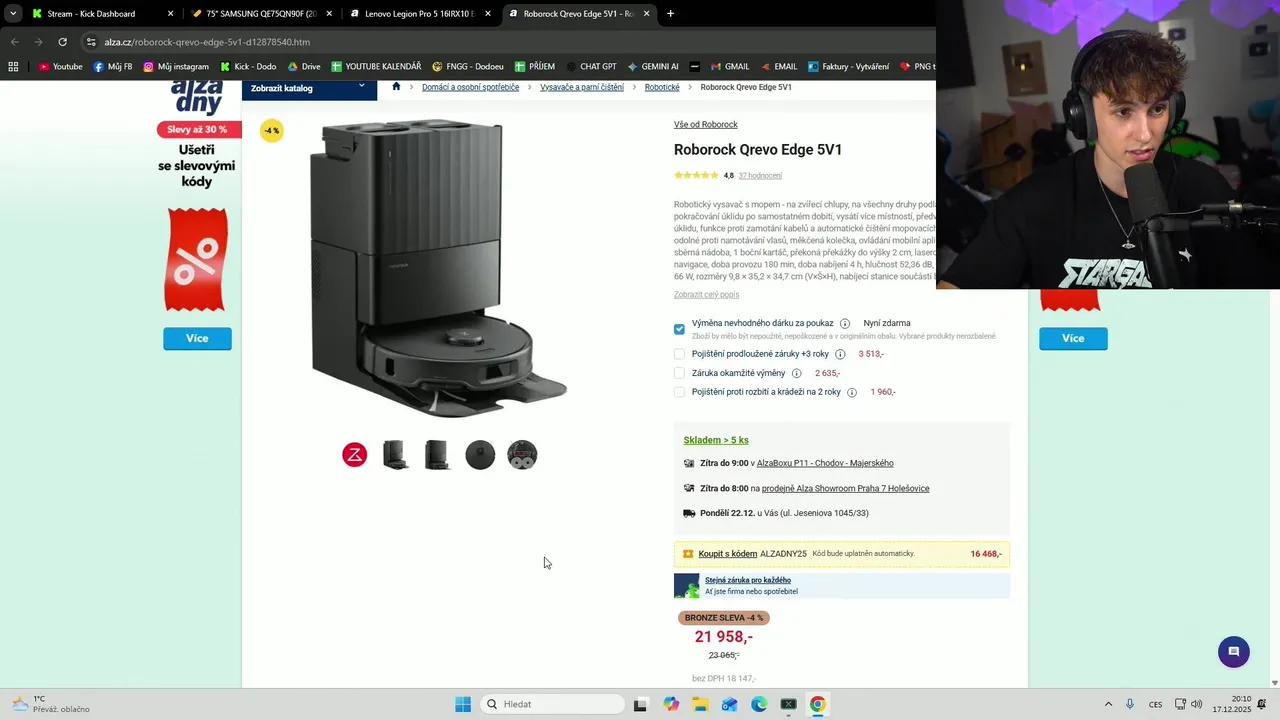Viewport: 1280px width, 720px height.
Task: Open the 37 hodnocení reviews link
Action: (x=760, y=175)
